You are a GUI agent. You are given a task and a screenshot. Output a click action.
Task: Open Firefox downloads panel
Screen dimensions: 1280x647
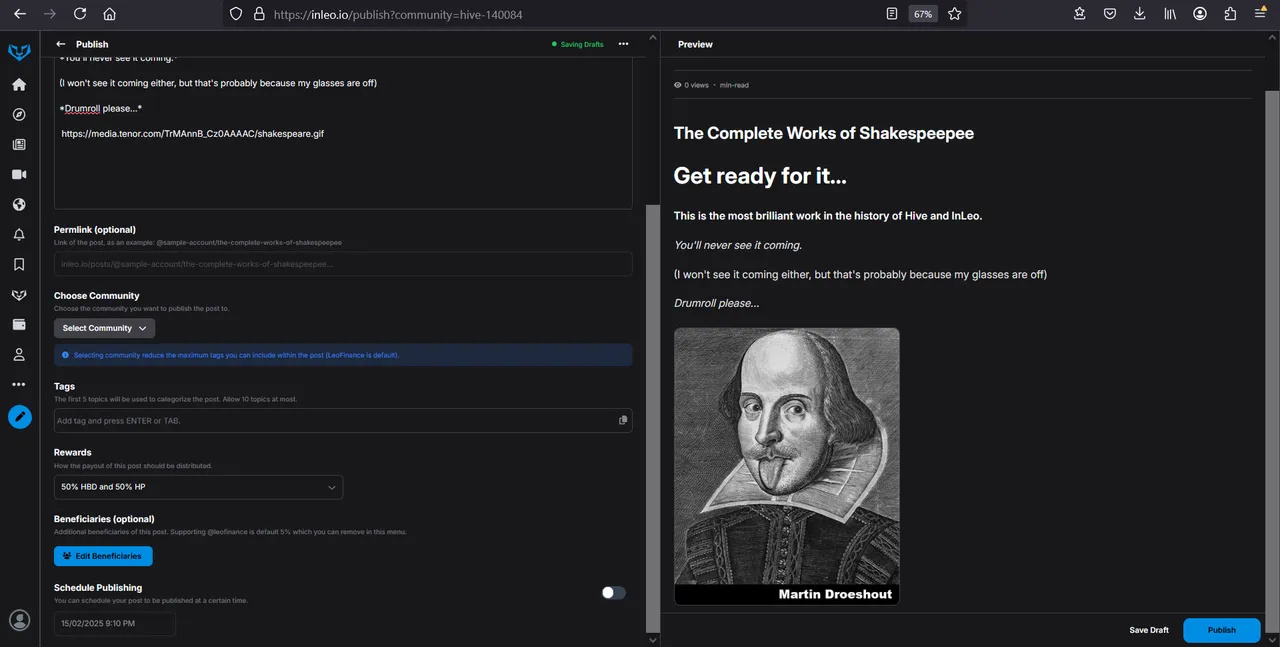click(1140, 14)
